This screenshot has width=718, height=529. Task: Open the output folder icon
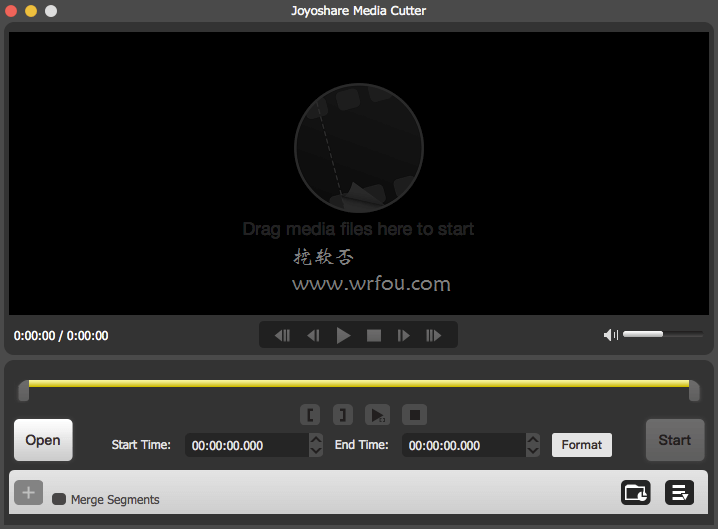(636, 492)
